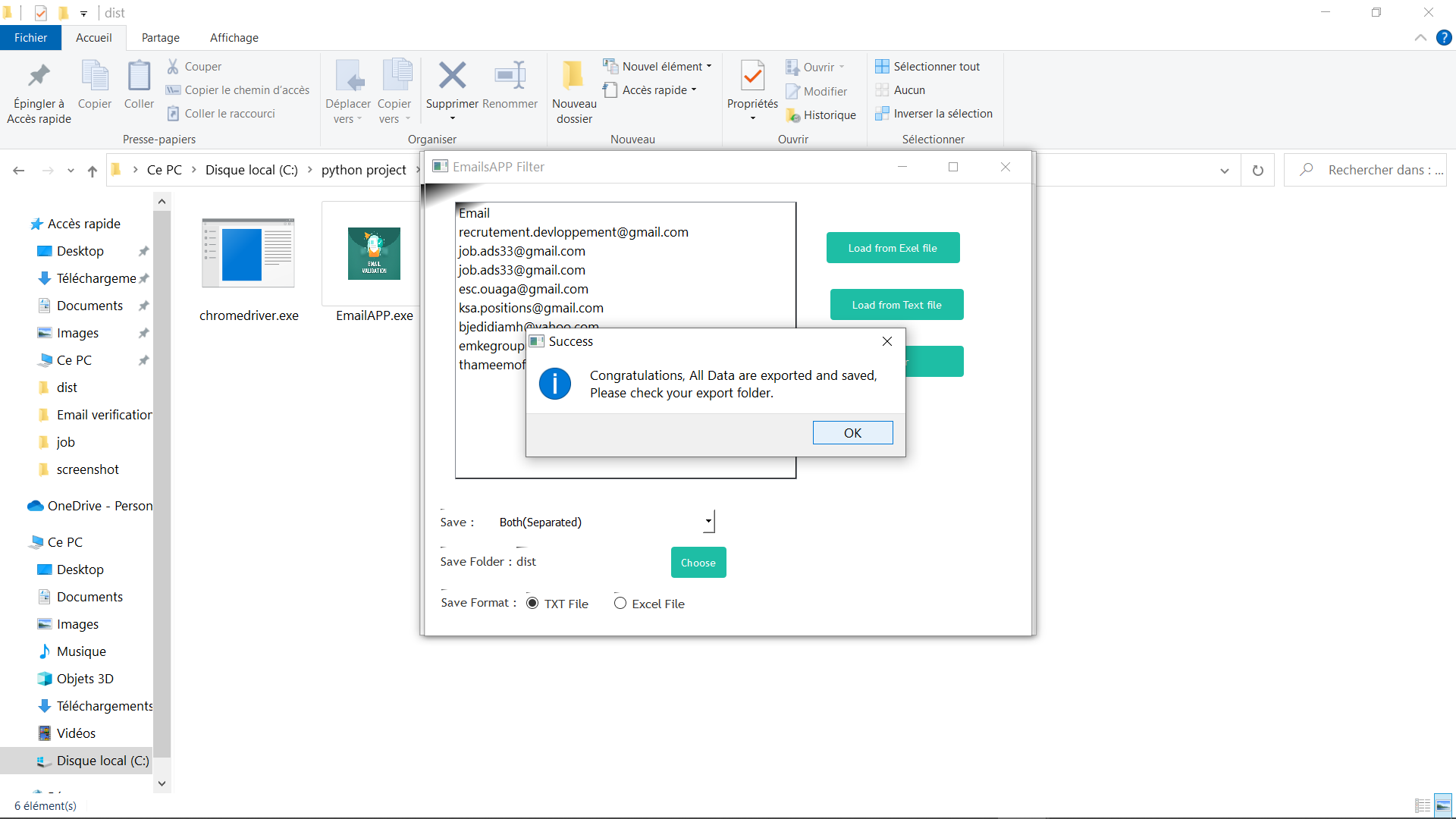Click the Nouveau dossier folder icon

click(573, 76)
